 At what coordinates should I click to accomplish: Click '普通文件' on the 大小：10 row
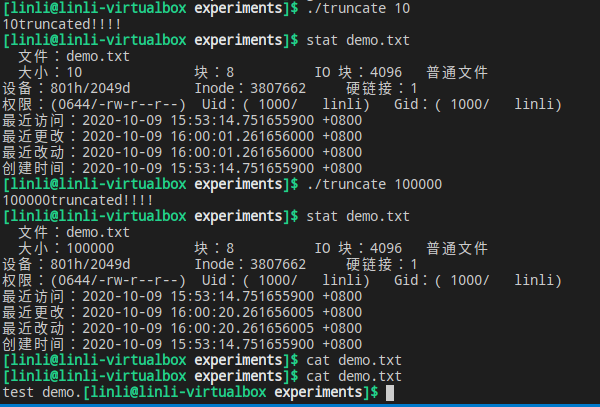tap(457, 72)
